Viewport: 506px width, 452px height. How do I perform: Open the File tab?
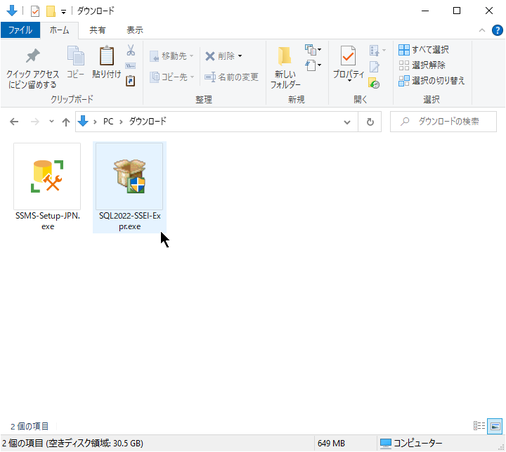point(20,30)
